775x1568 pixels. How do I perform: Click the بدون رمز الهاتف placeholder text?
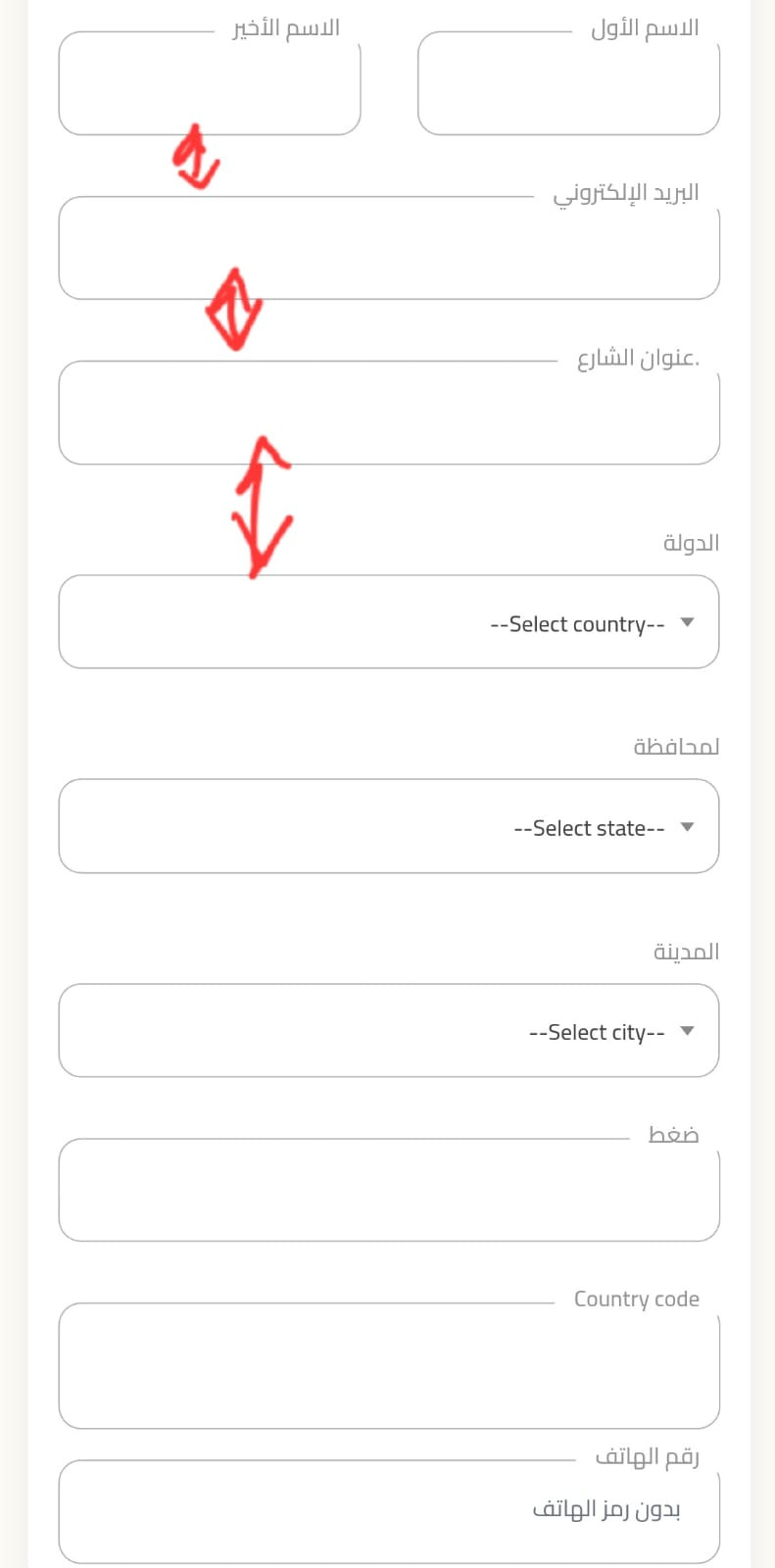[x=606, y=1509]
